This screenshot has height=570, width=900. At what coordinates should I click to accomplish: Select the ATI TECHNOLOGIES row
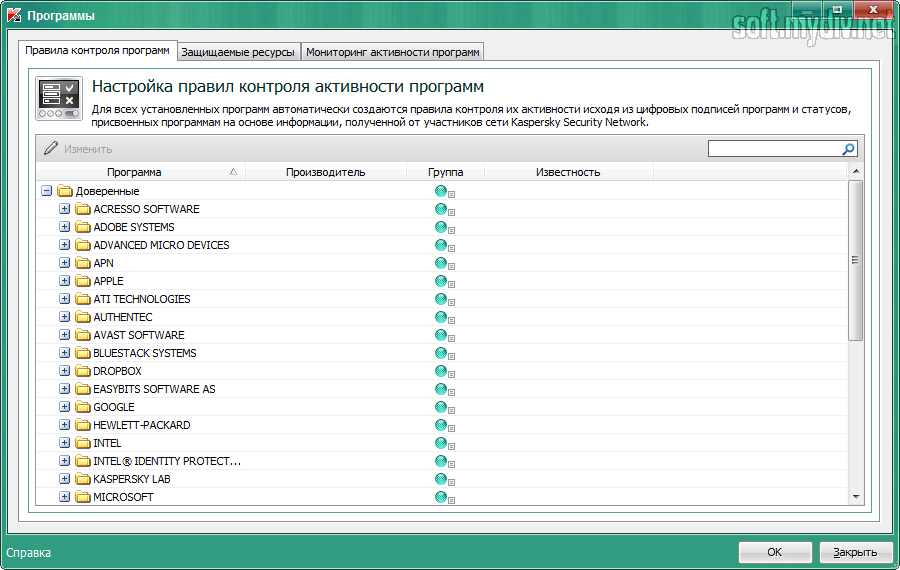(442, 299)
